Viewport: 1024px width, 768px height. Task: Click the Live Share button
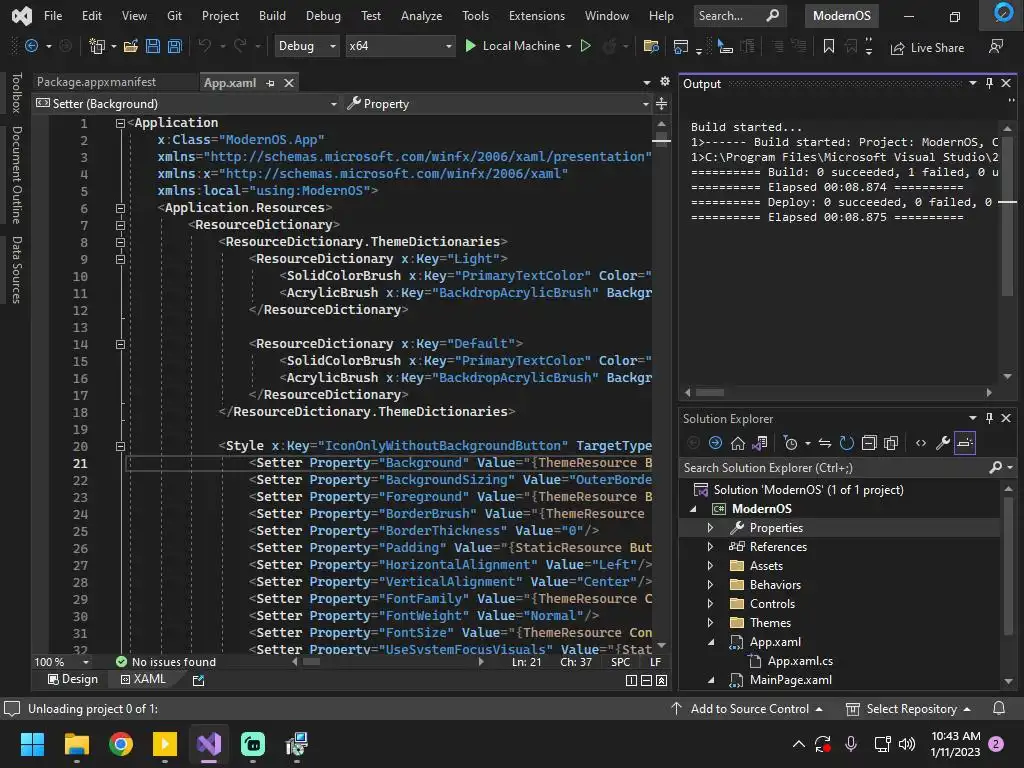coord(926,47)
